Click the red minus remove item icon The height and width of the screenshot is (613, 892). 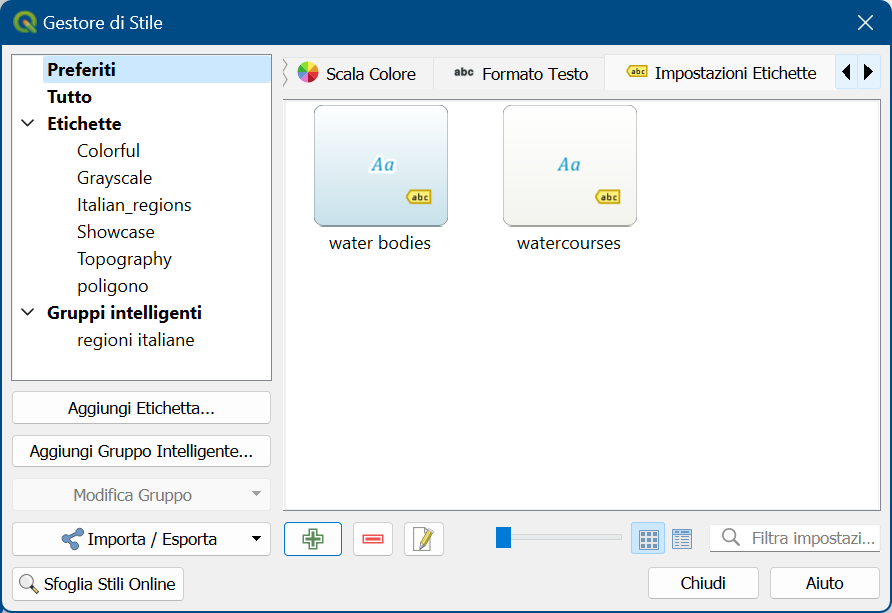[373, 539]
